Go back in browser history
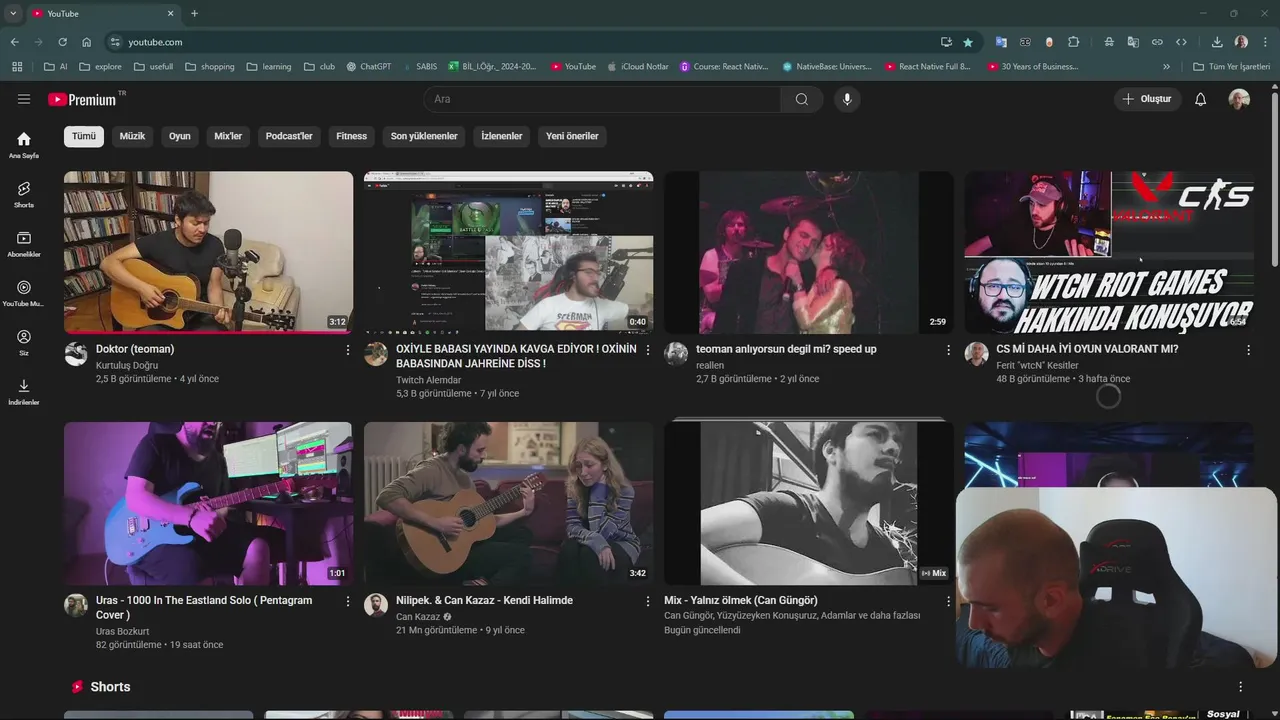The height and width of the screenshot is (720, 1280). click(x=14, y=42)
